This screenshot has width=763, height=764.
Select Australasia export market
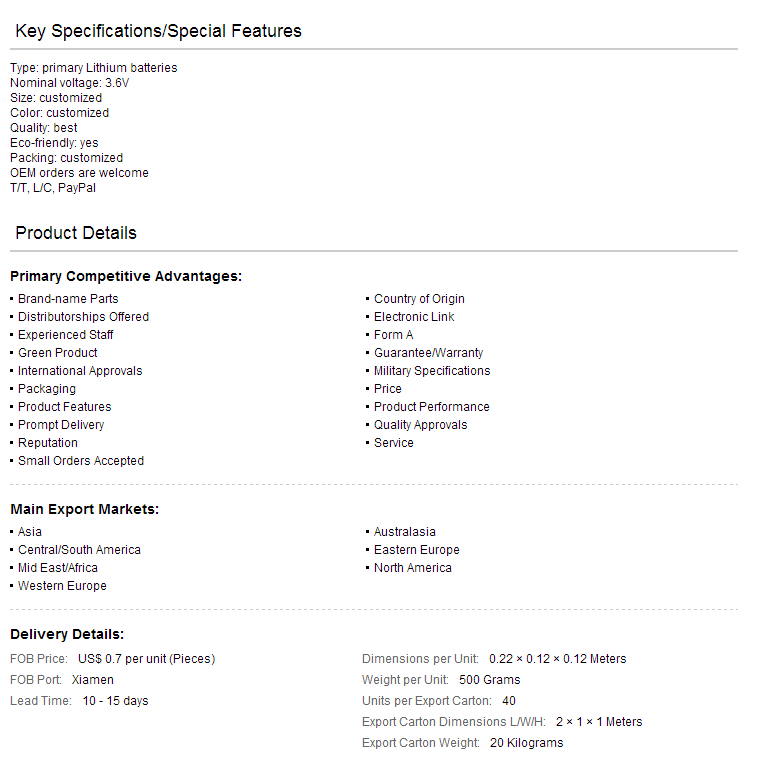click(404, 532)
